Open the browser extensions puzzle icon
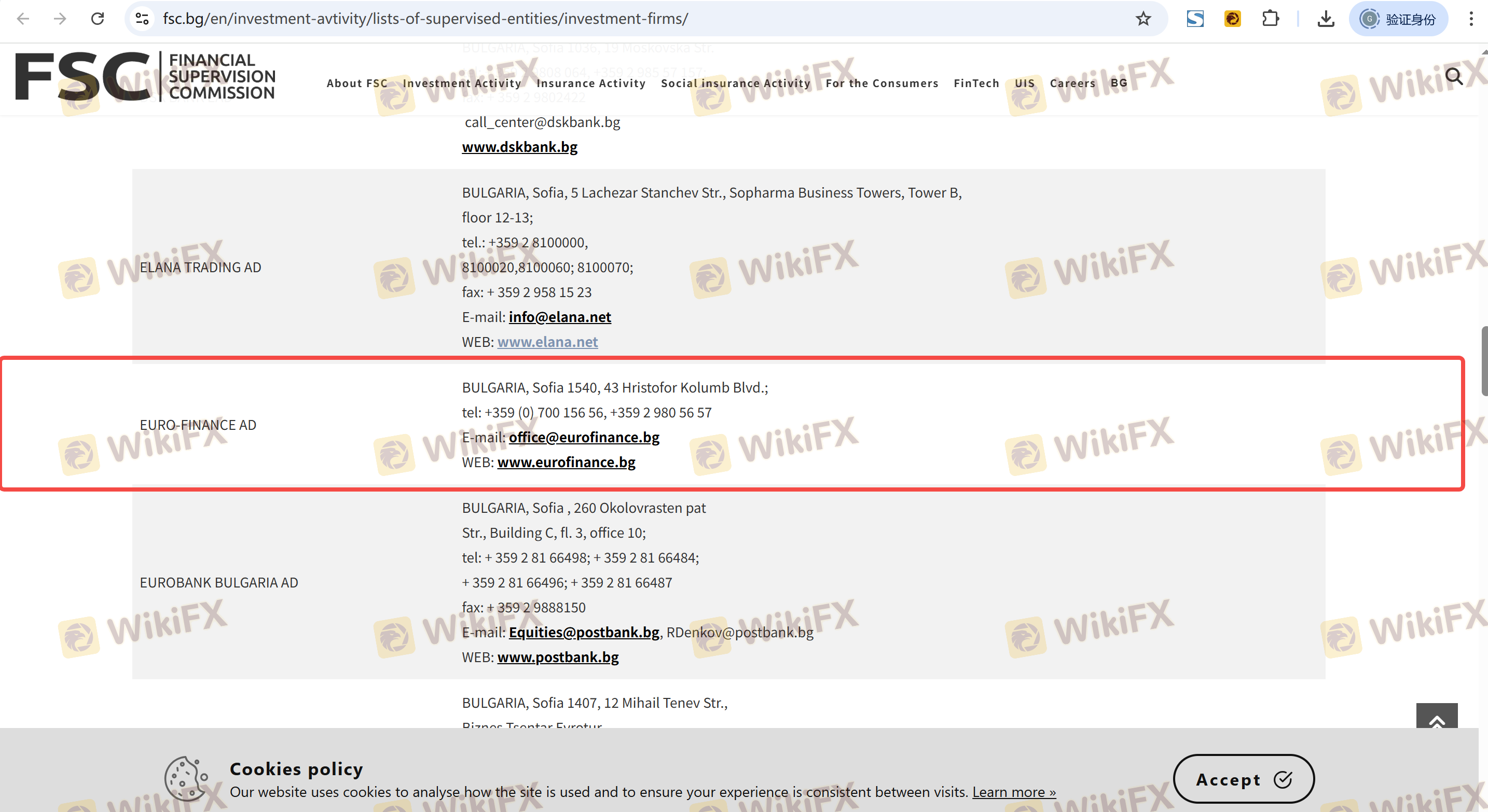Screen dimensions: 1488x812 1270,19
